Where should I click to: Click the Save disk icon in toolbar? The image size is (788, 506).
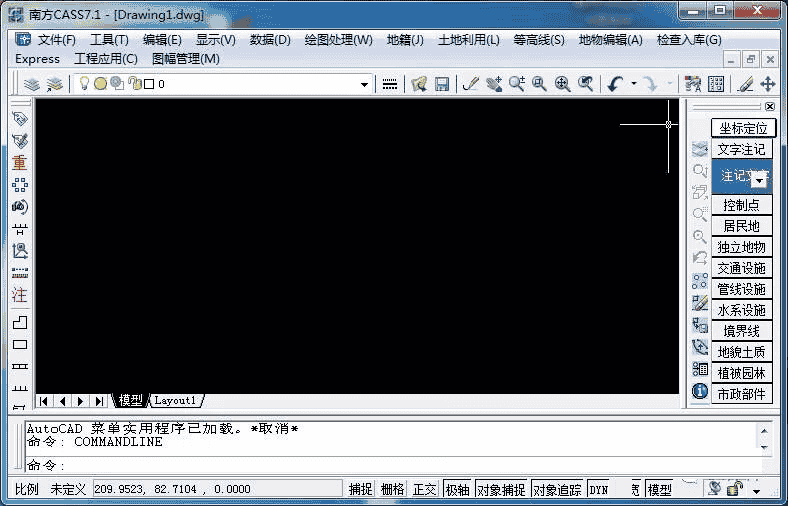click(441, 85)
